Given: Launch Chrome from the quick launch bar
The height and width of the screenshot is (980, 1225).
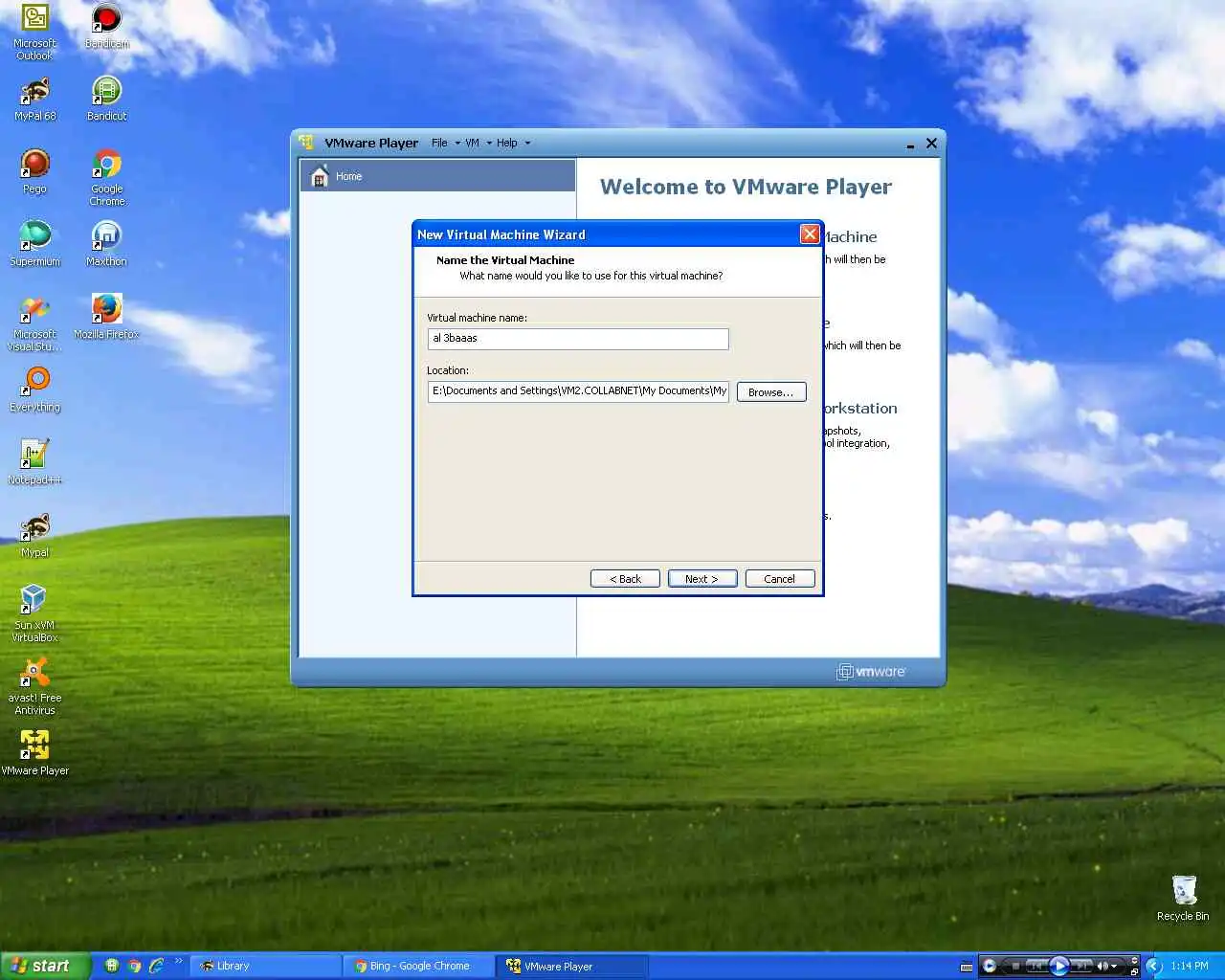Looking at the screenshot, I should (x=134, y=967).
